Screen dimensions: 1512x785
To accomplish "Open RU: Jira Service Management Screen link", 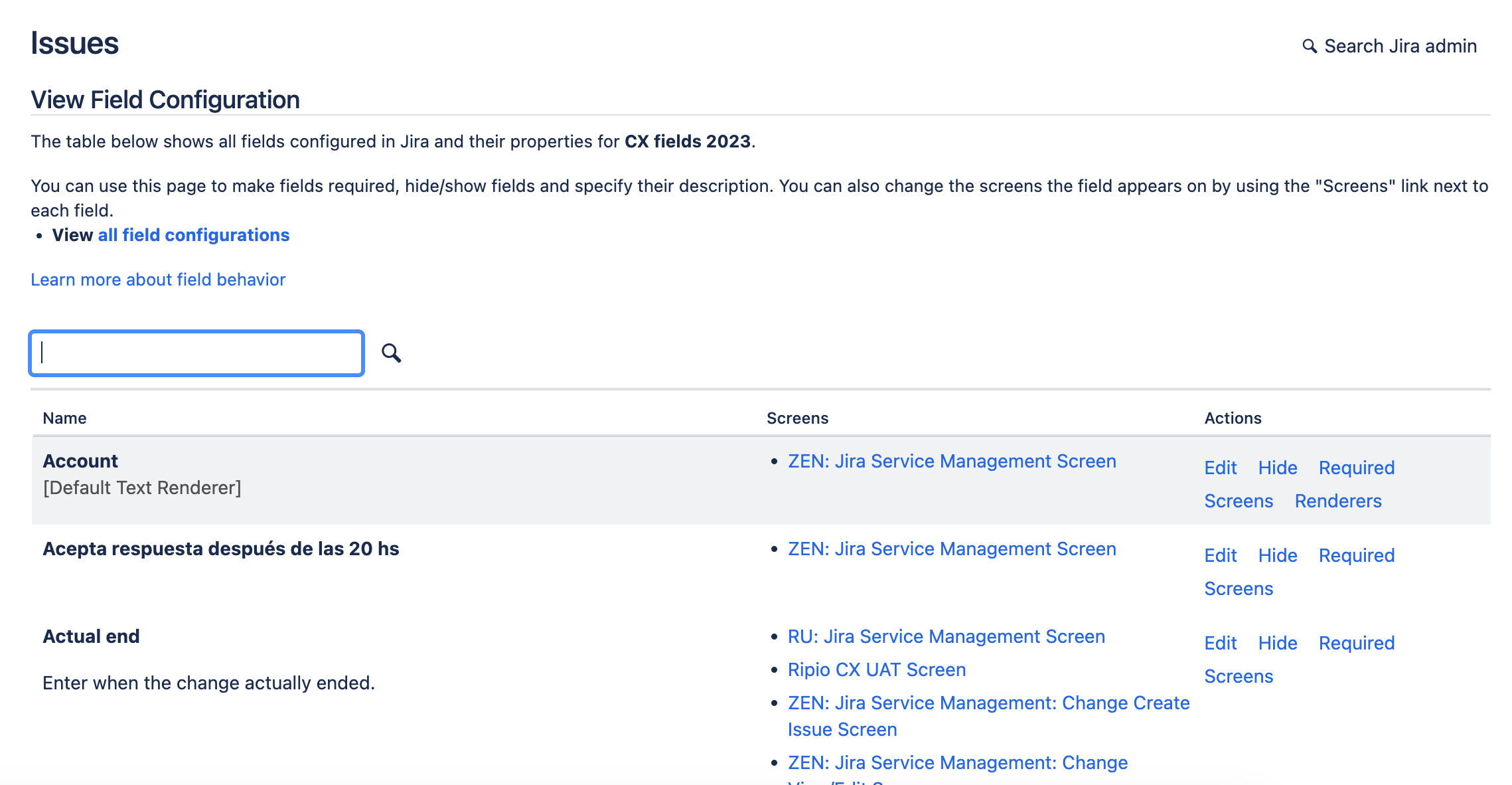I will pos(946,636).
